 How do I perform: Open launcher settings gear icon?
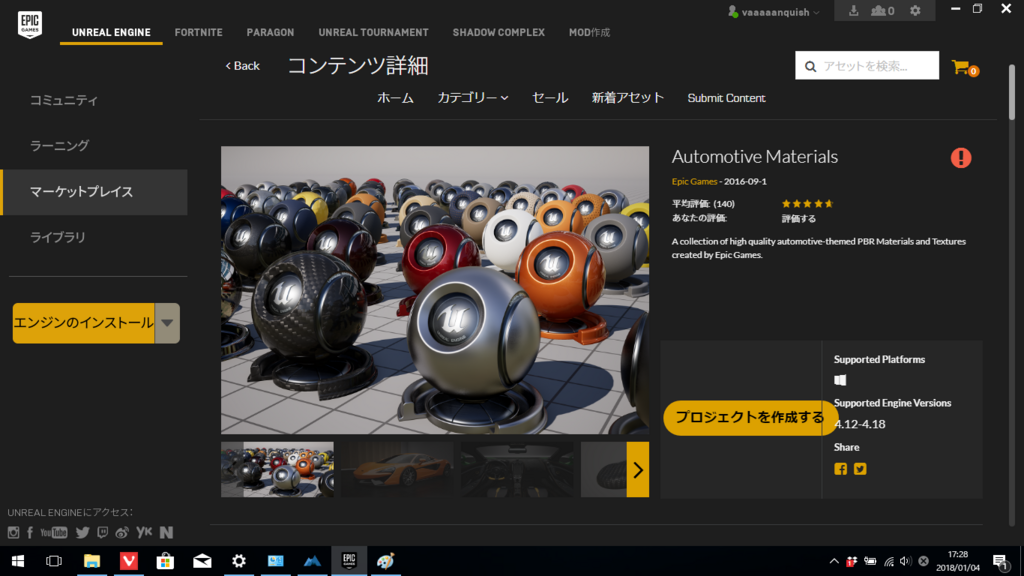915,10
